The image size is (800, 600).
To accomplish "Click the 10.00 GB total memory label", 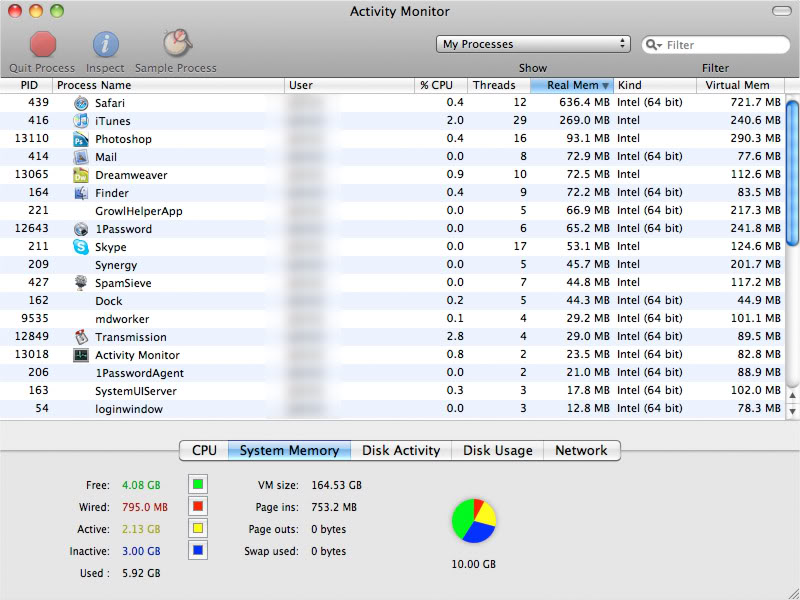I will tap(473, 564).
